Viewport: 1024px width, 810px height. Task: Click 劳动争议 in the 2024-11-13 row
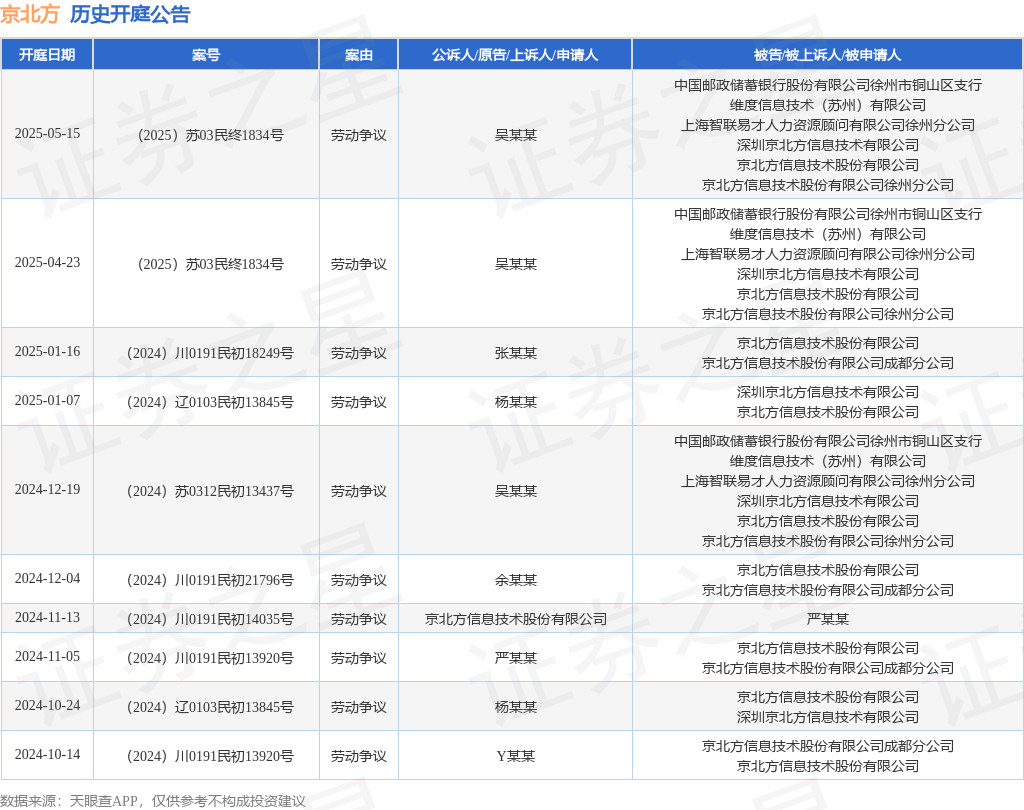(359, 619)
